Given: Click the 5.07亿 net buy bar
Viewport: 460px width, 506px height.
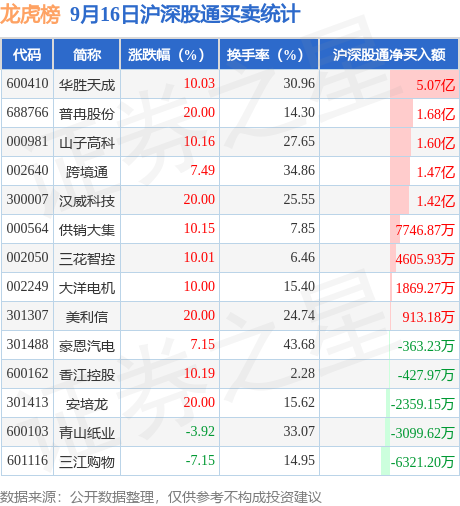Looking at the screenshot, I should coord(424,84).
